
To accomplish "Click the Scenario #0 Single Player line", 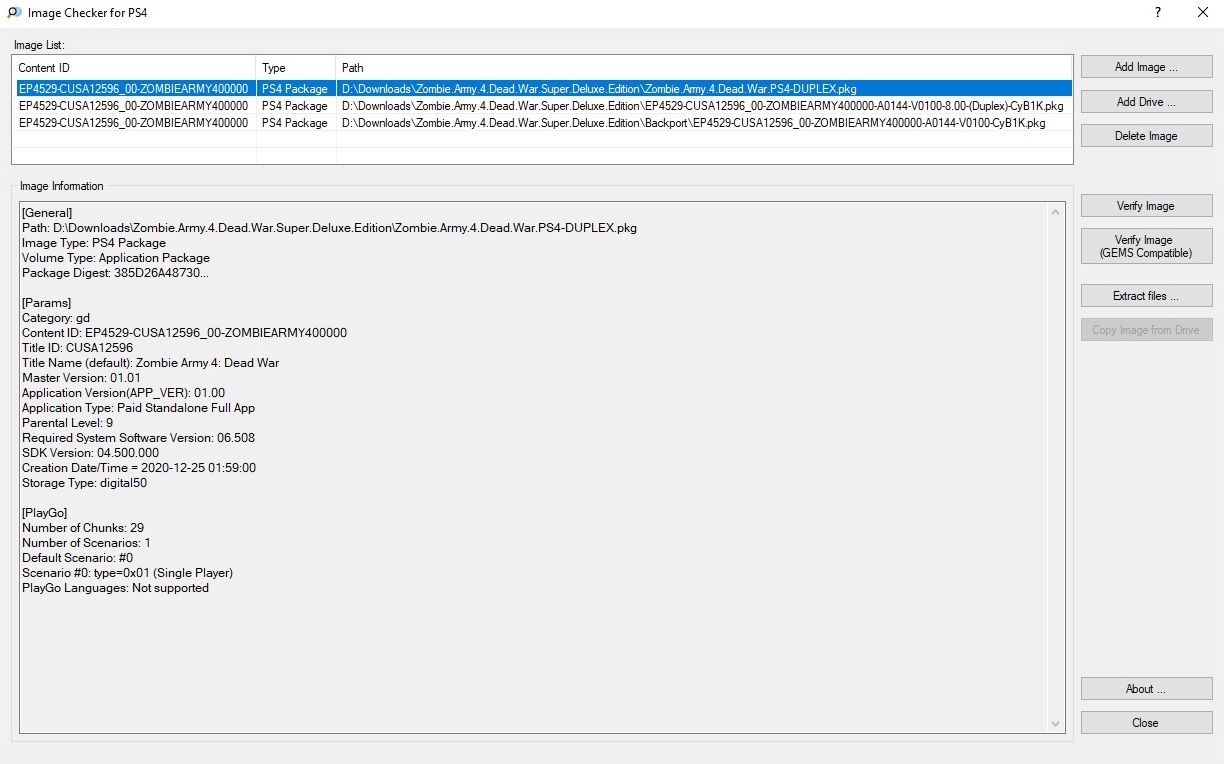I will (x=127, y=573).
